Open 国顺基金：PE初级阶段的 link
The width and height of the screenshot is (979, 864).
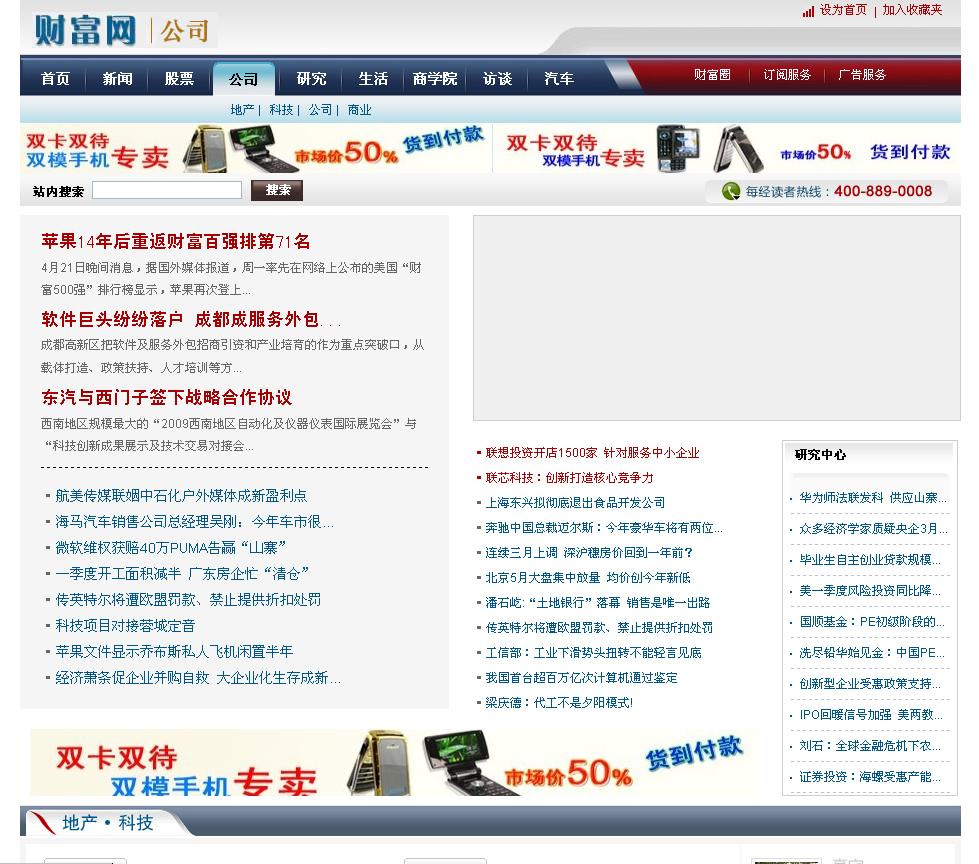[872, 622]
